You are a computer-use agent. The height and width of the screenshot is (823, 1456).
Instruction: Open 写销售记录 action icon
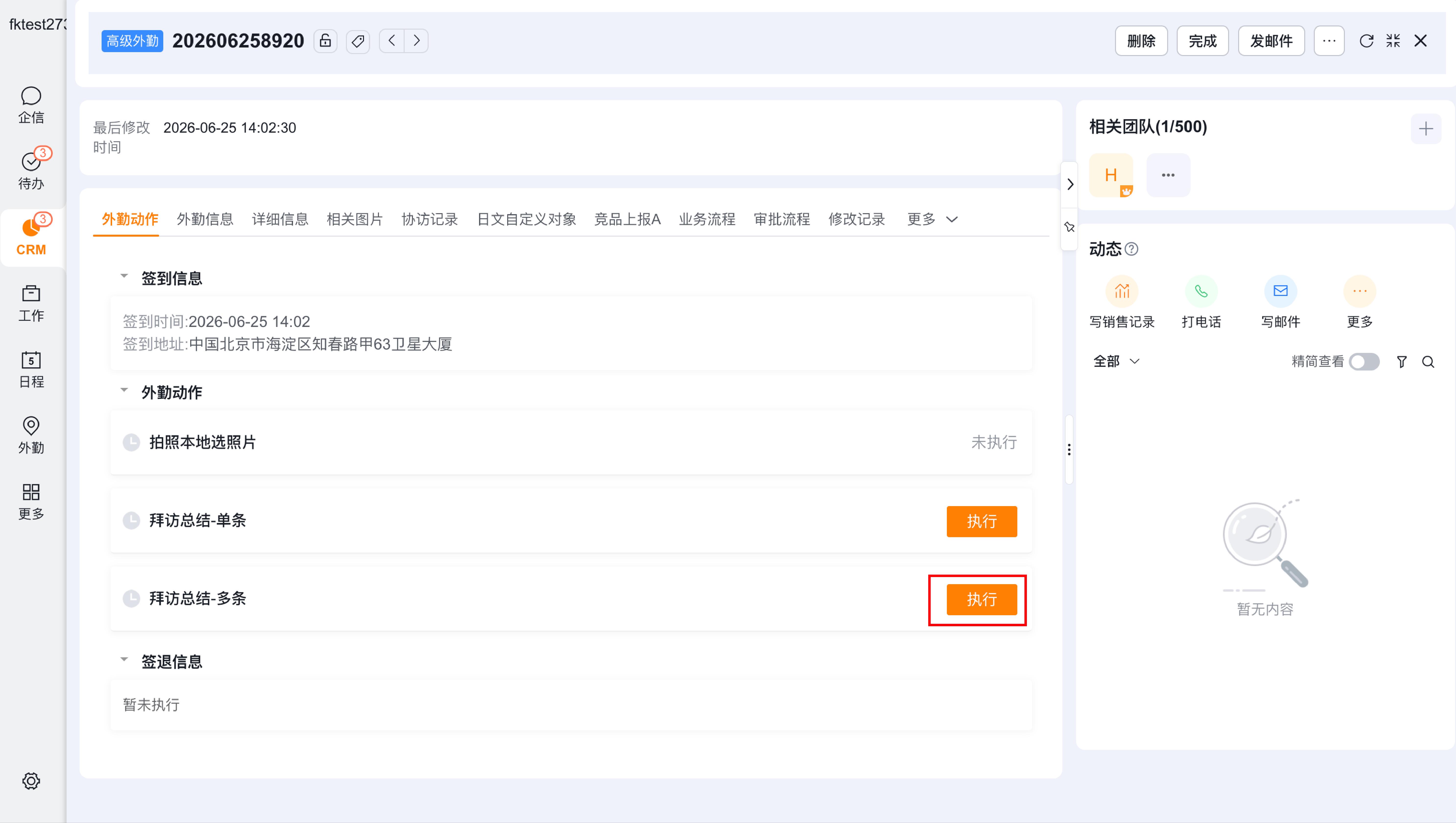click(1121, 292)
